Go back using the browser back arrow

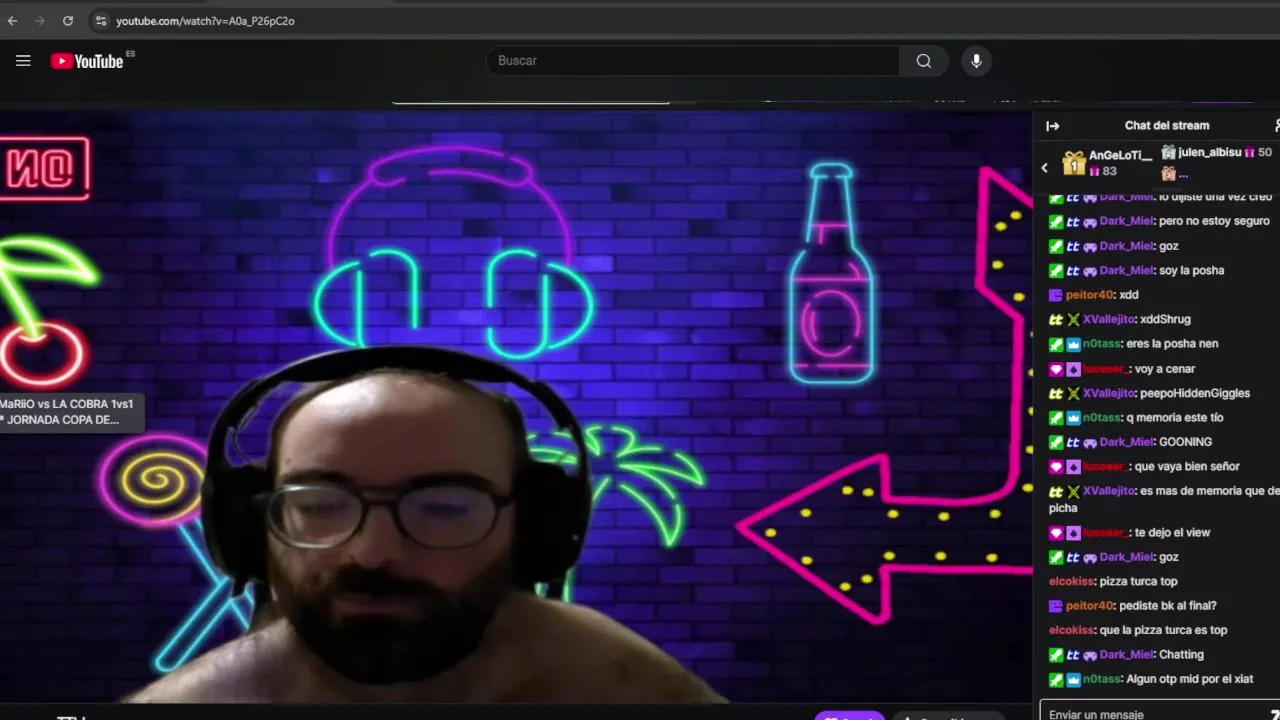(13, 20)
